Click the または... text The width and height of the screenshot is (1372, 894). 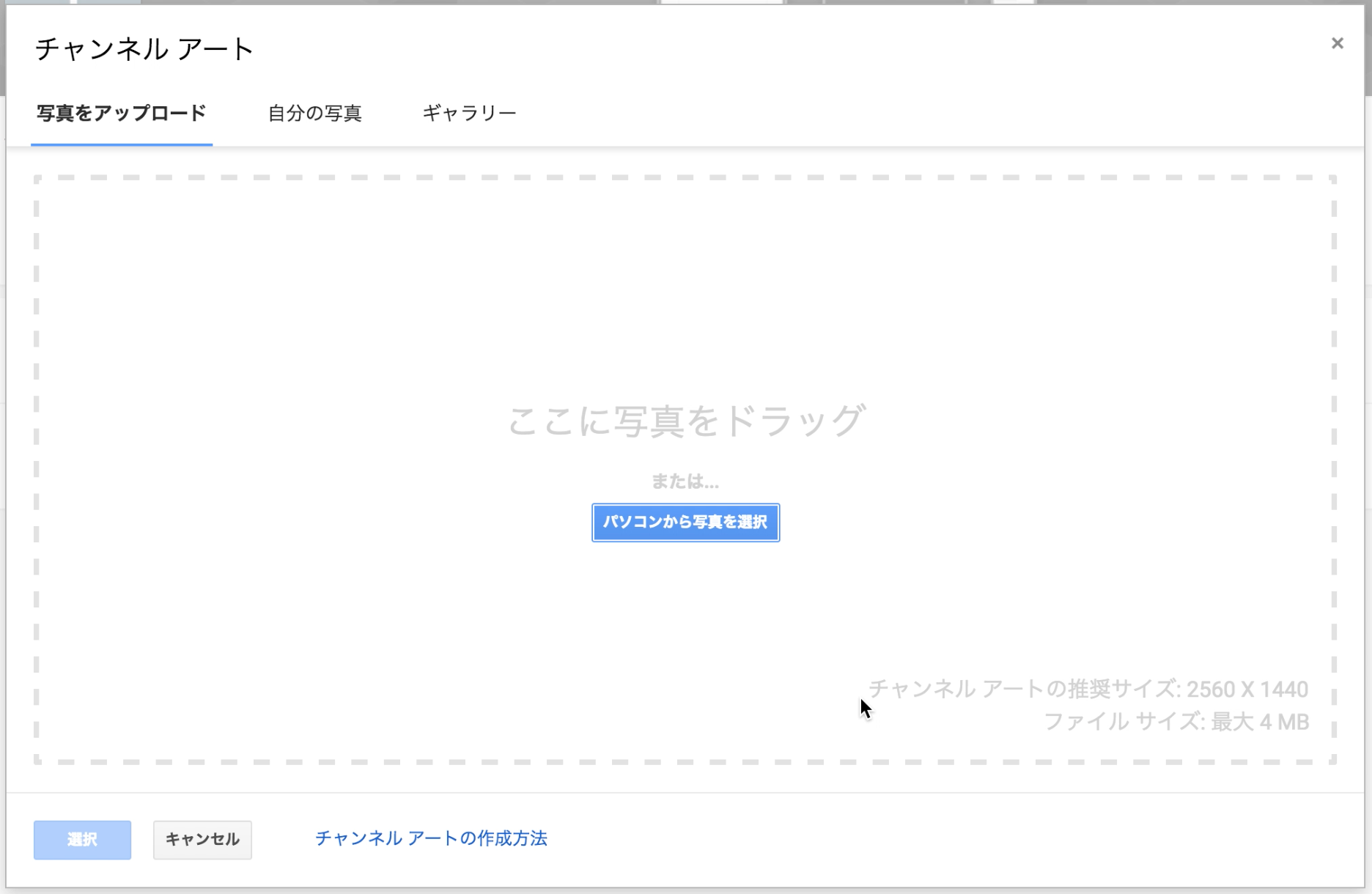click(x=685, y=481)
